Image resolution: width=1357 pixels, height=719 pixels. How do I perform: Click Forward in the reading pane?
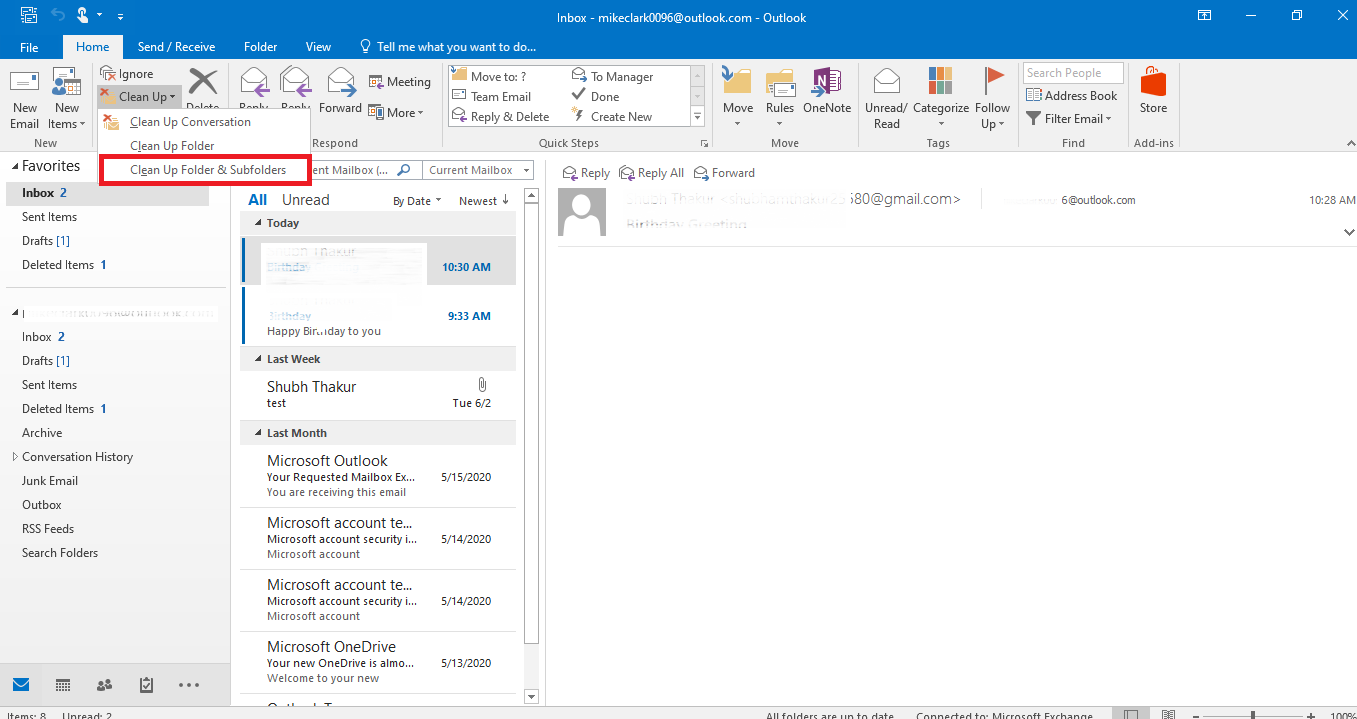pyautogui.click(x=724, y=173)
